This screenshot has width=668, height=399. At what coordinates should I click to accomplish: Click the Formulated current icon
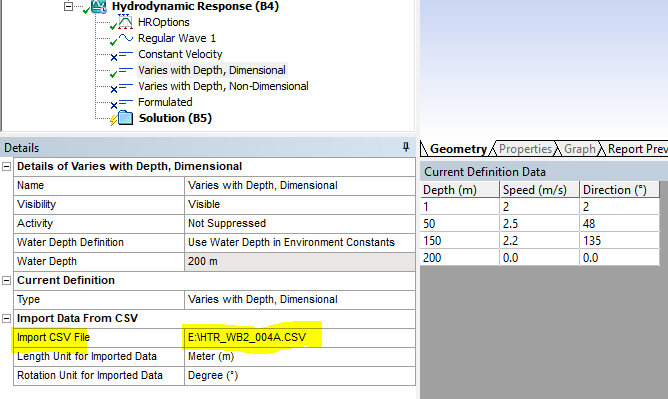click(126, 102)
